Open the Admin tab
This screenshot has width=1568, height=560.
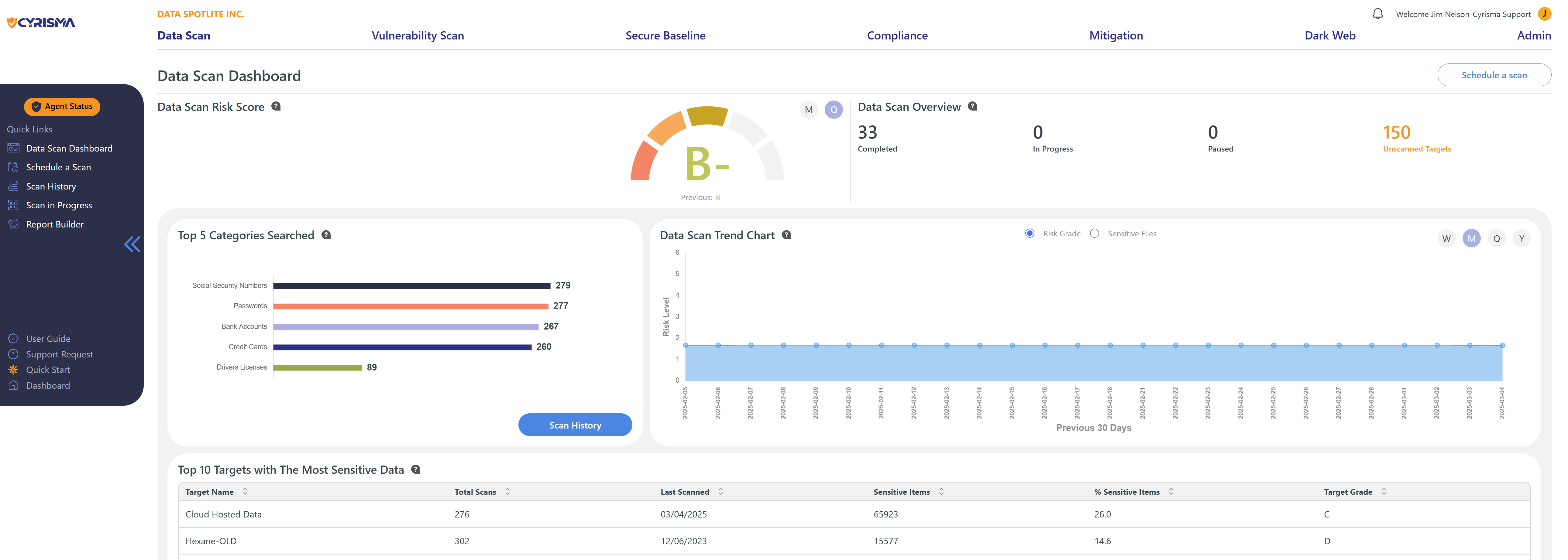(x=1534, y=35)
